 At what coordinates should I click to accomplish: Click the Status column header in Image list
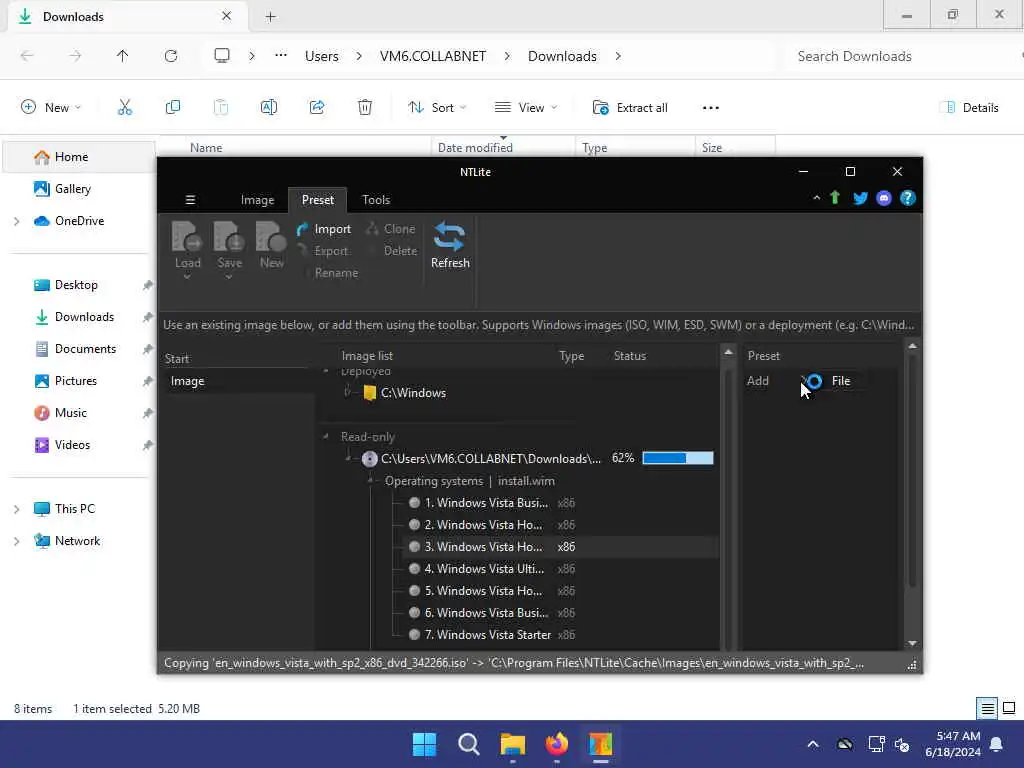(x=630, y=356)
